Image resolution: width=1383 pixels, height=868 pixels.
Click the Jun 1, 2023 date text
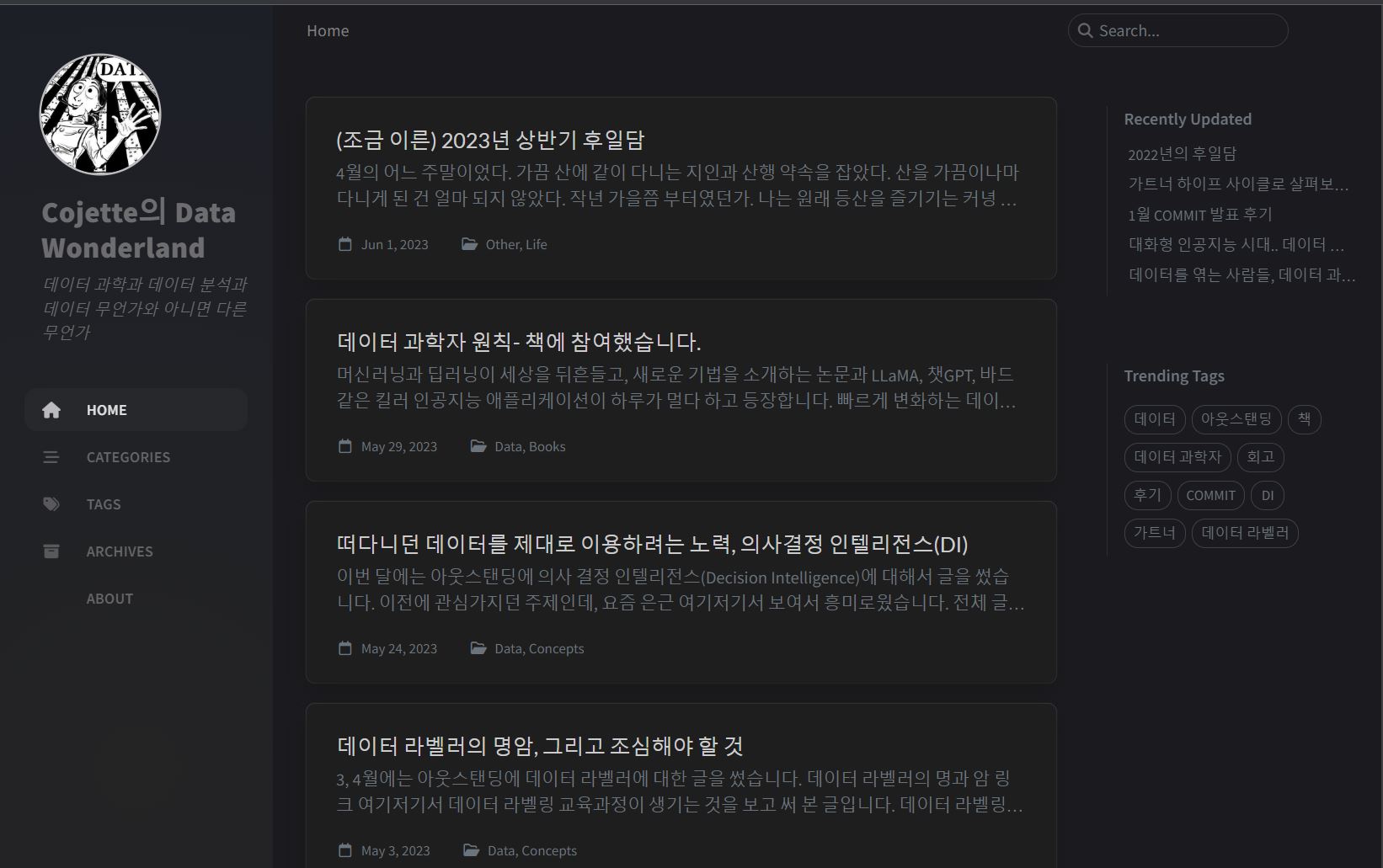pyautogui.click(x=395, y=244)
